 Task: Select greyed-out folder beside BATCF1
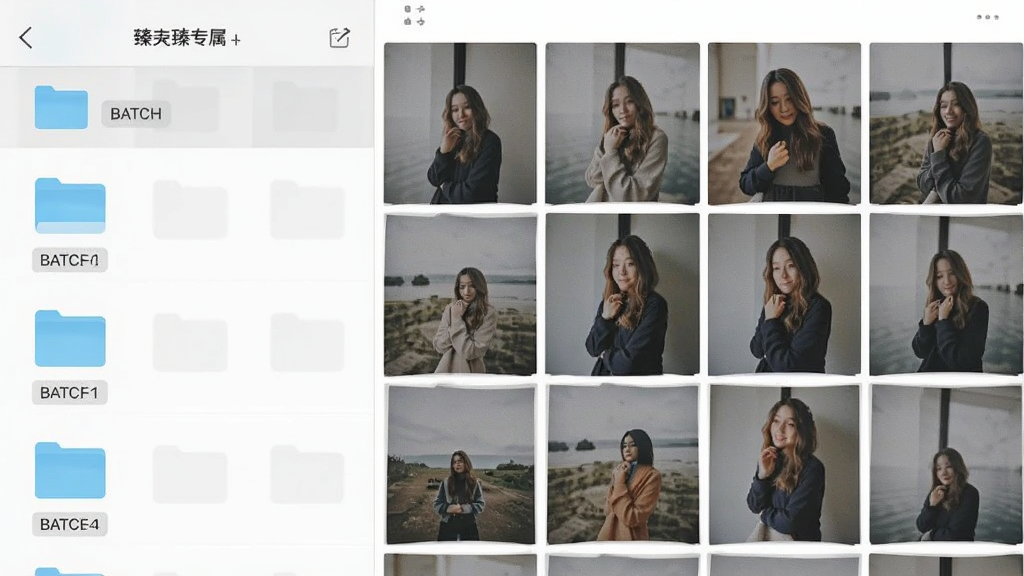point(190,342)
